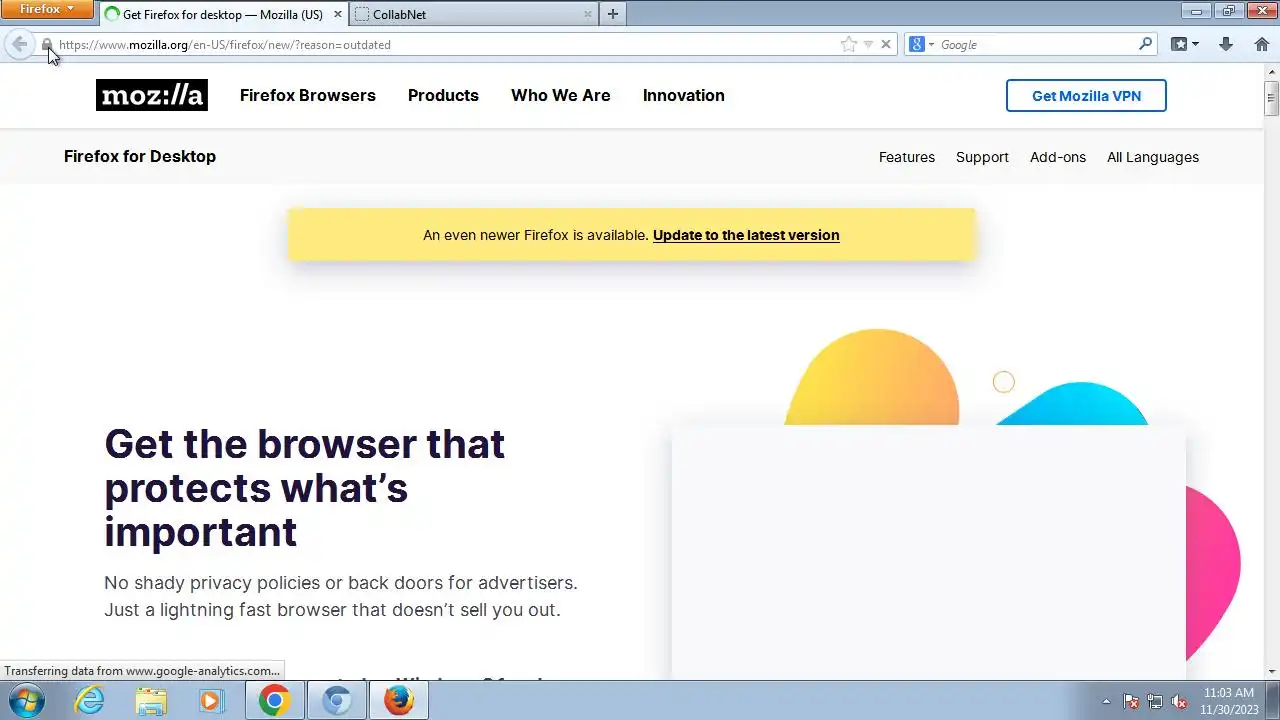The height and width of the screenshot is (720, 1280).
Task: Open the All Languages link
Action: [x=1153, y=157]
